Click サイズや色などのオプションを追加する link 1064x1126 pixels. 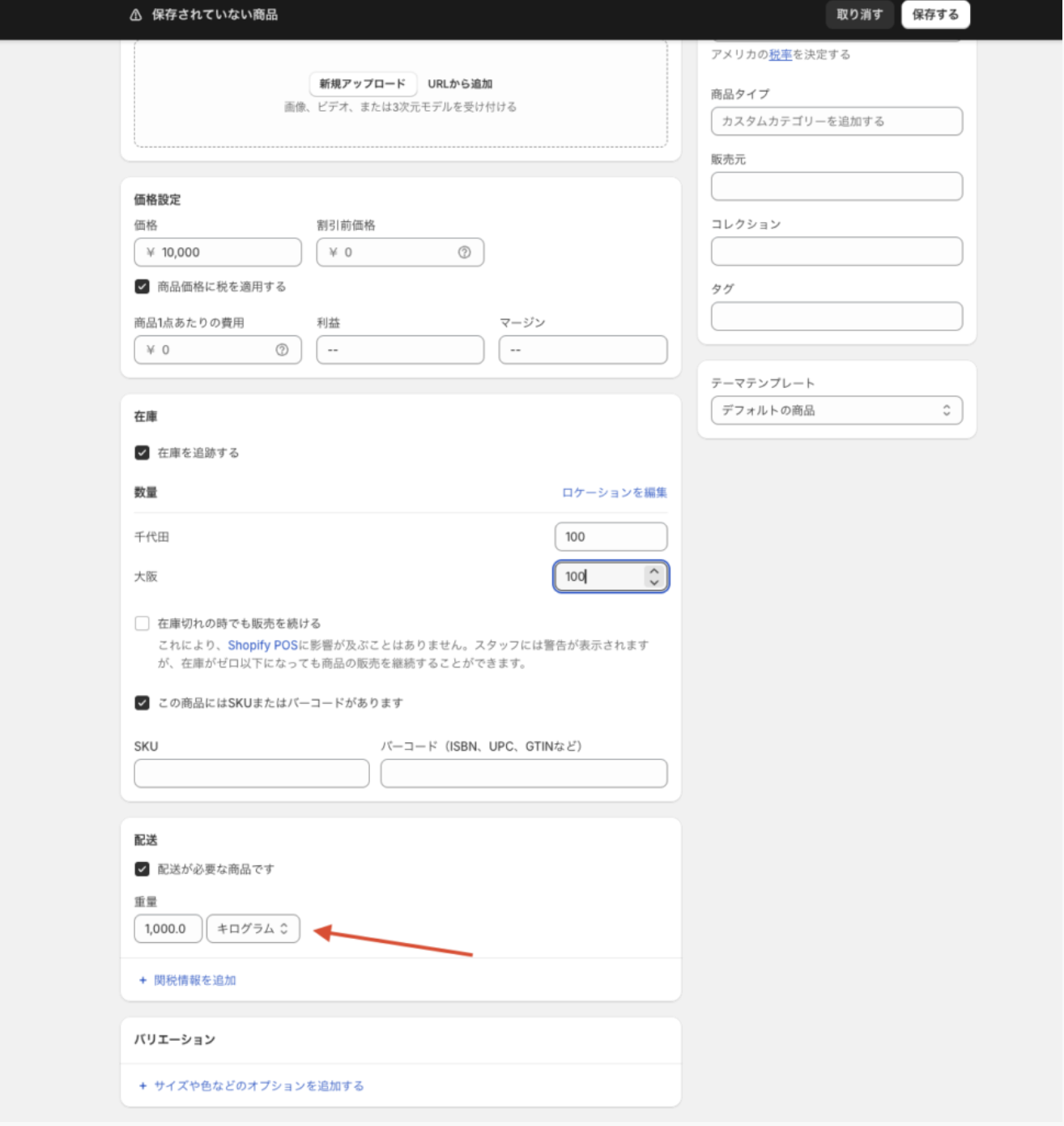259,1085
